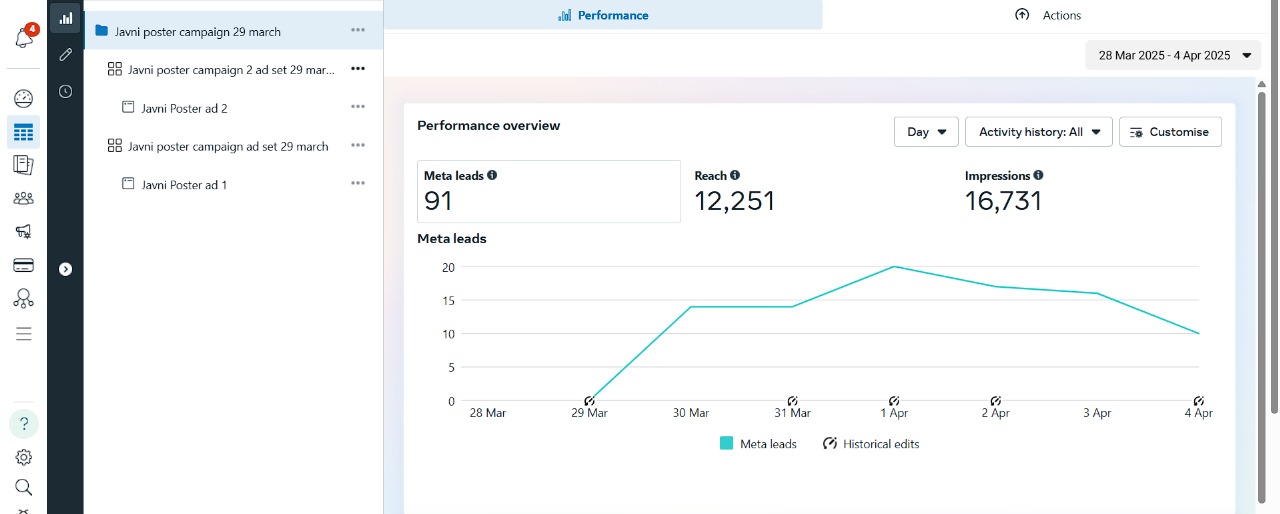Click the Customise button
Screen dimensions: 1280x514
point(1169,132)
